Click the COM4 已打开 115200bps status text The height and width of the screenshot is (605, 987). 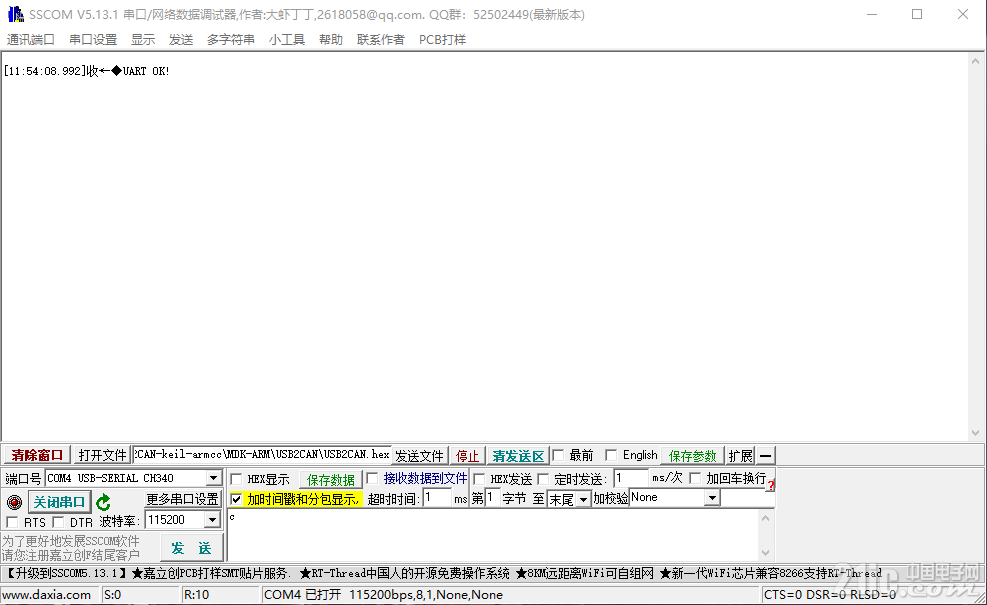pos(383,595)
